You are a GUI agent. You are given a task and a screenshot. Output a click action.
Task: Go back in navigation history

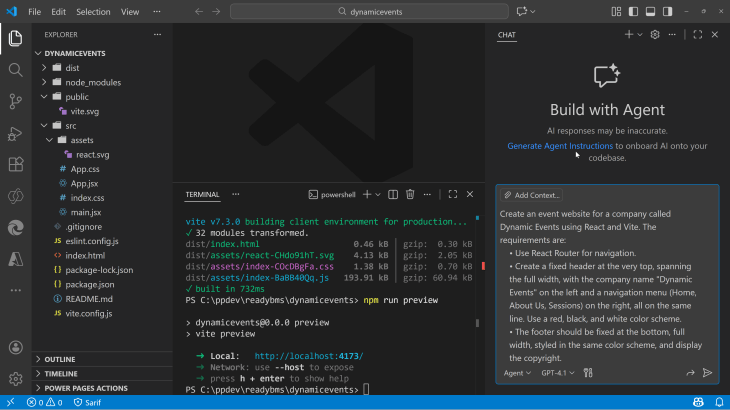point(199,12)
